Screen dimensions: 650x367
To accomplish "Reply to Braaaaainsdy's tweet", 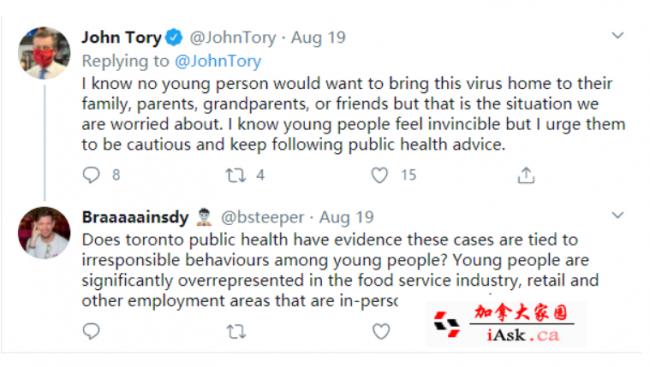I will (91, 331).
